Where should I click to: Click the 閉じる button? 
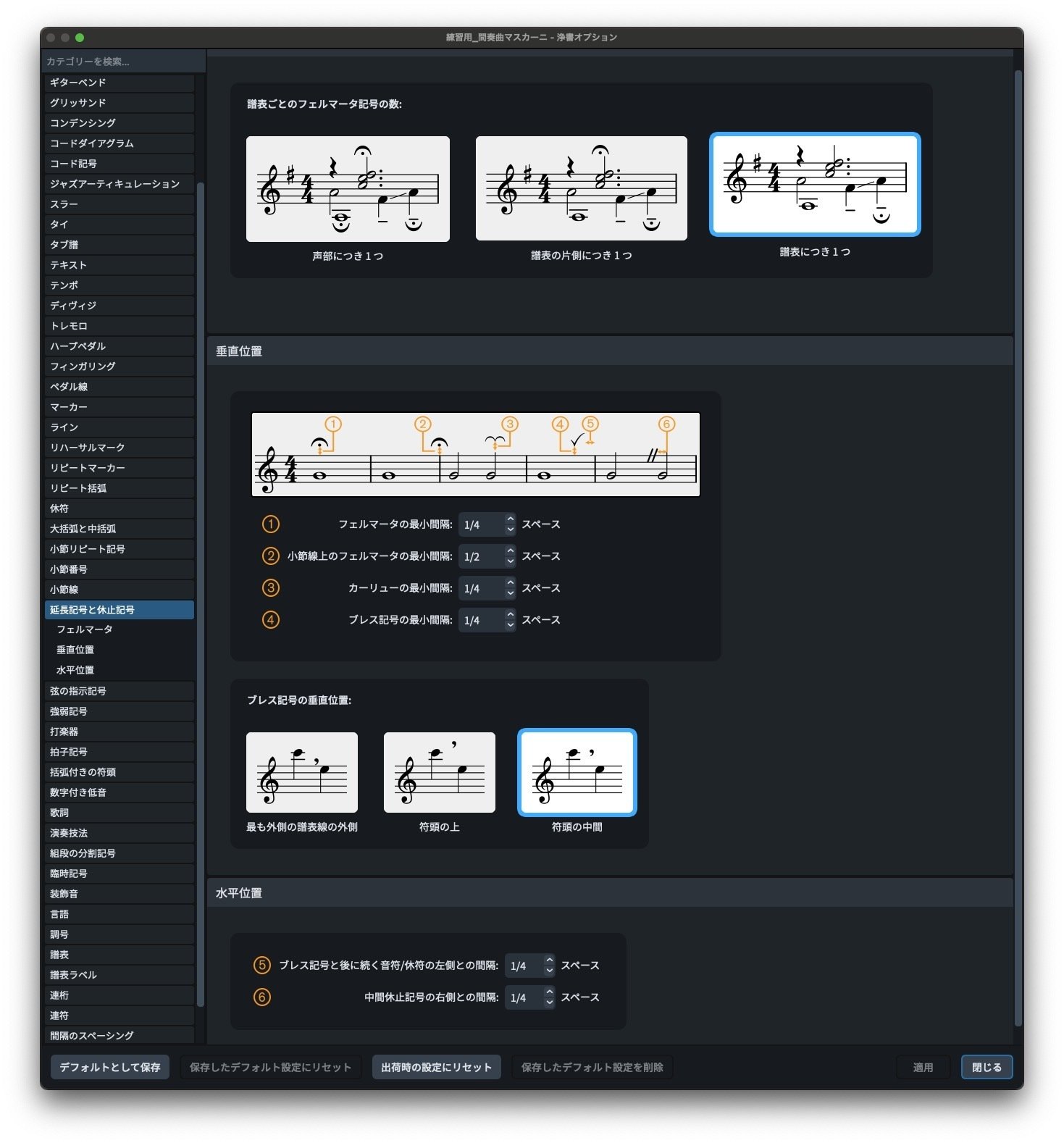(x=986, y=1067)
